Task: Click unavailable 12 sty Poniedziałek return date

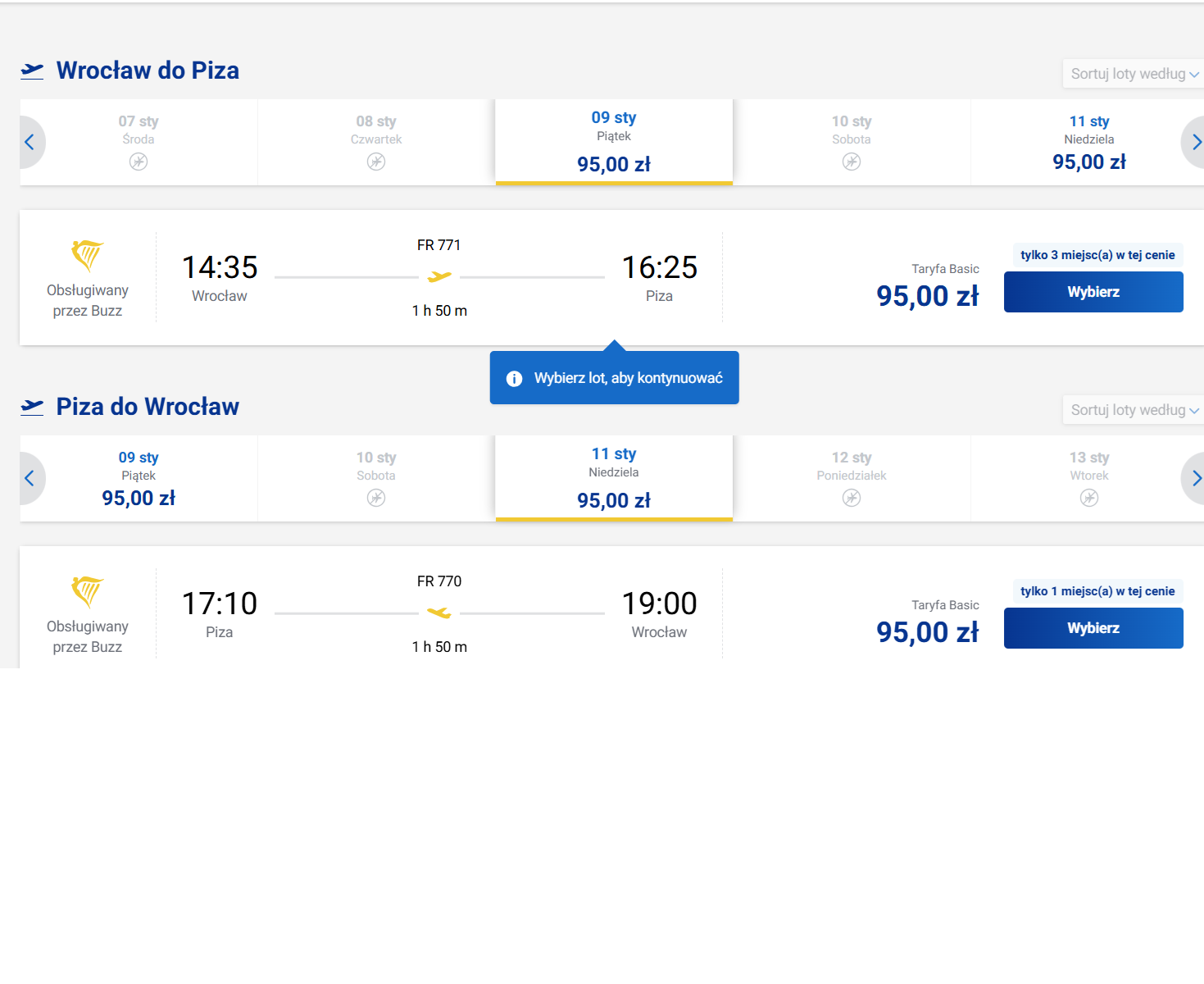Action: (852, 479)
